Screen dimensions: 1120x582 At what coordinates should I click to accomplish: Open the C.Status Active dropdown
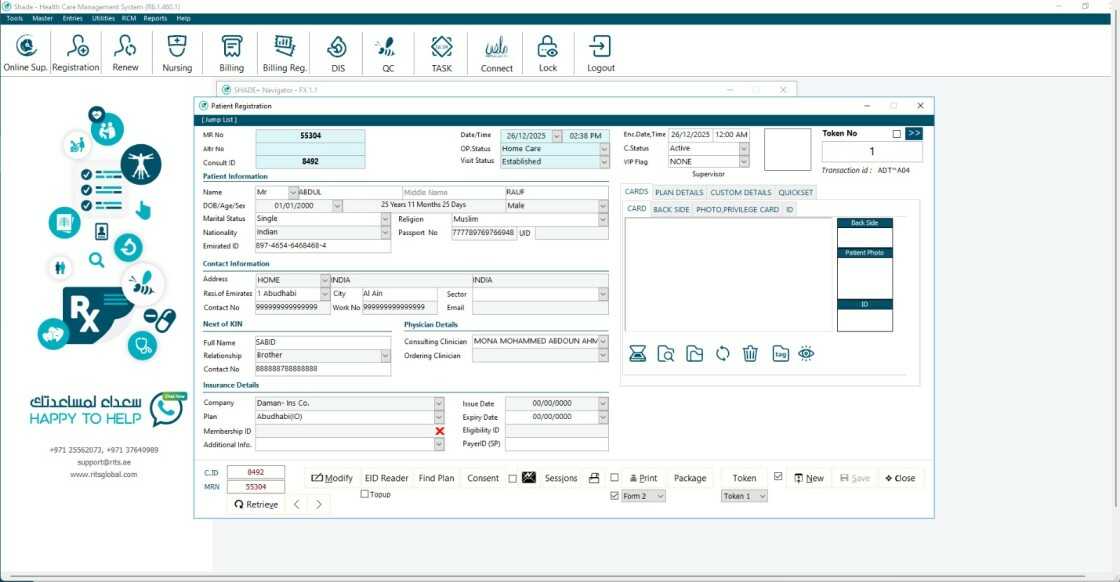pos(744,149)
